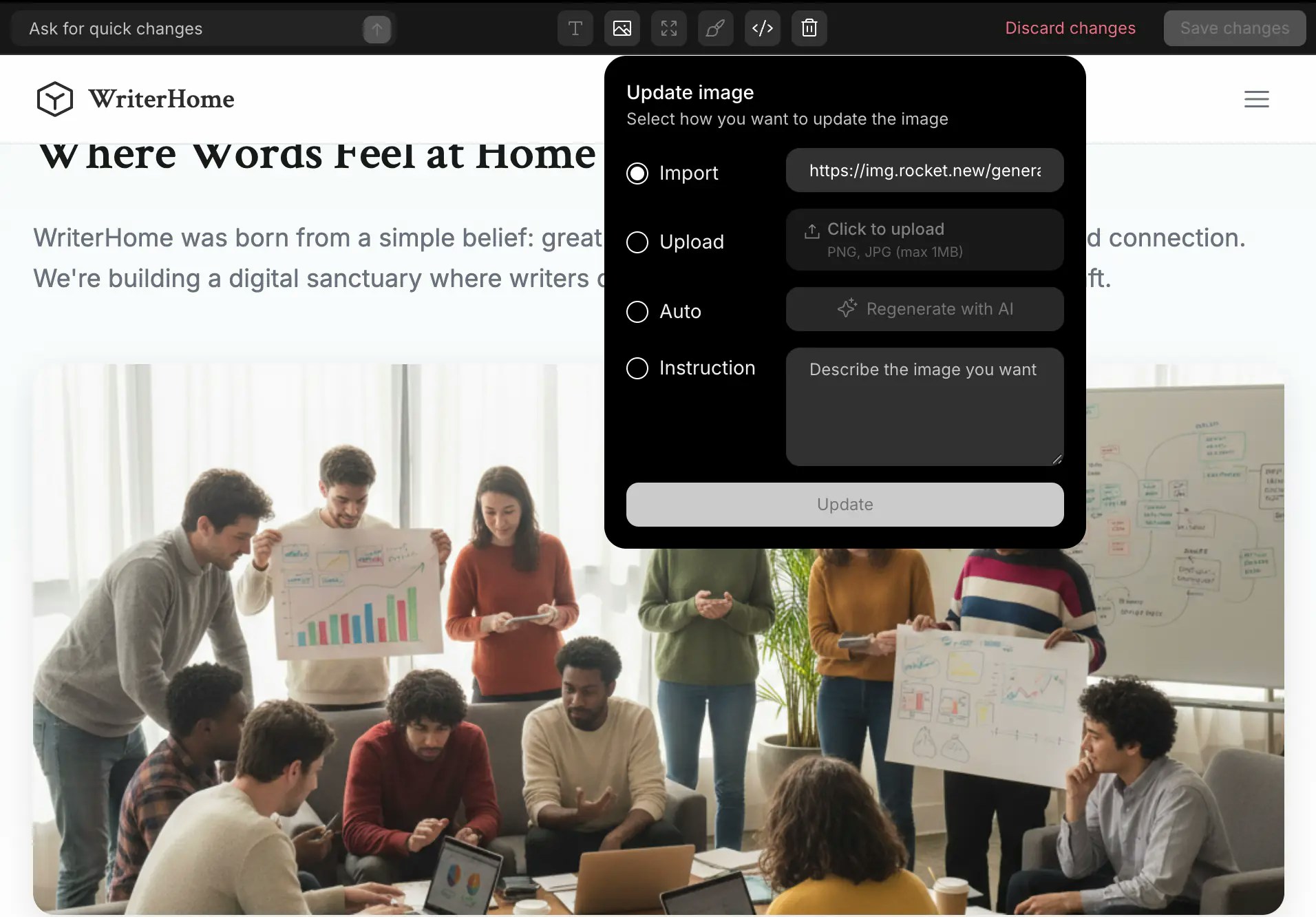Click the trash delete icon

pos(808,28)
